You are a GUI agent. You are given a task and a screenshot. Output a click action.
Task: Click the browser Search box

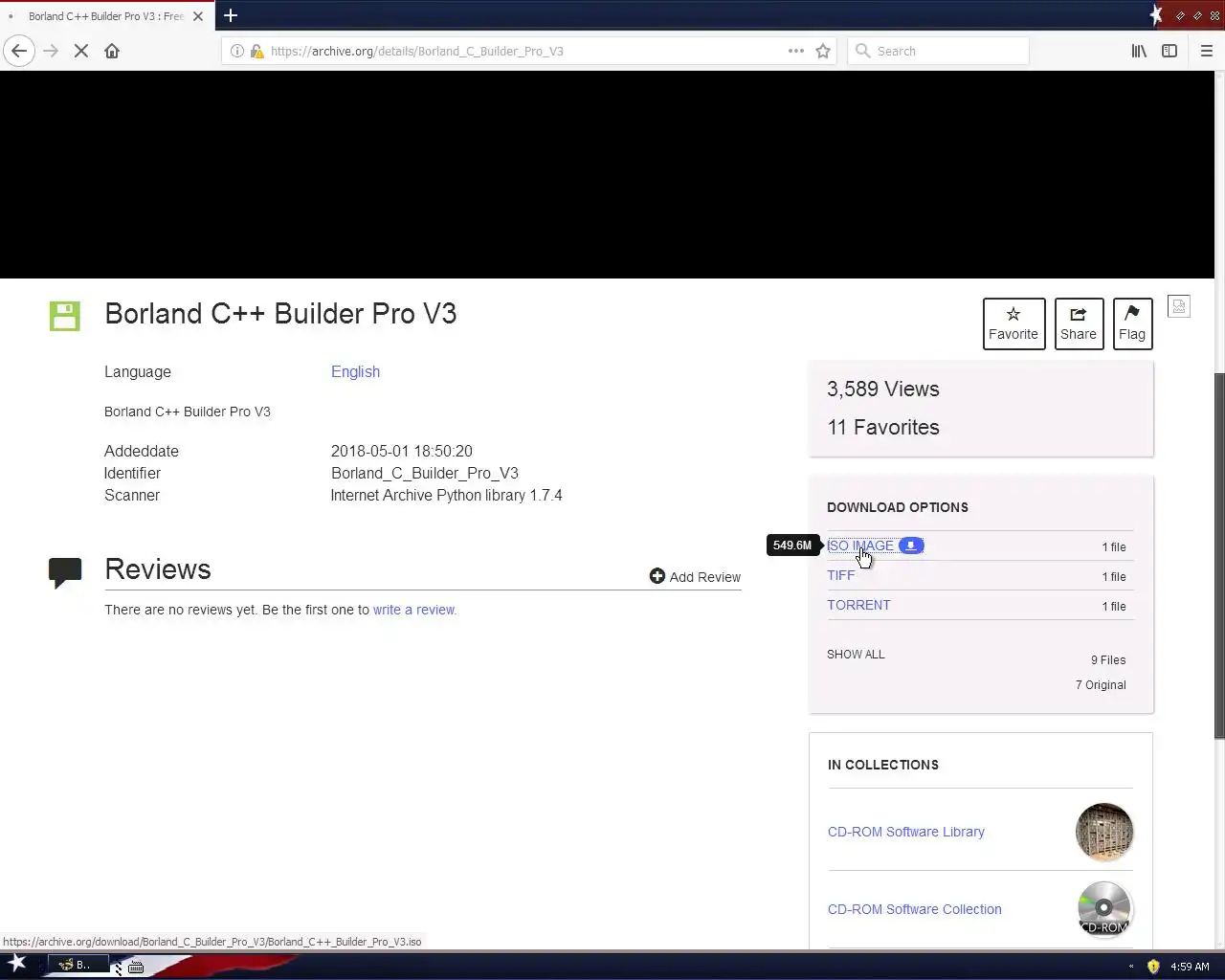pyautogui.click(x=938, y=51)
